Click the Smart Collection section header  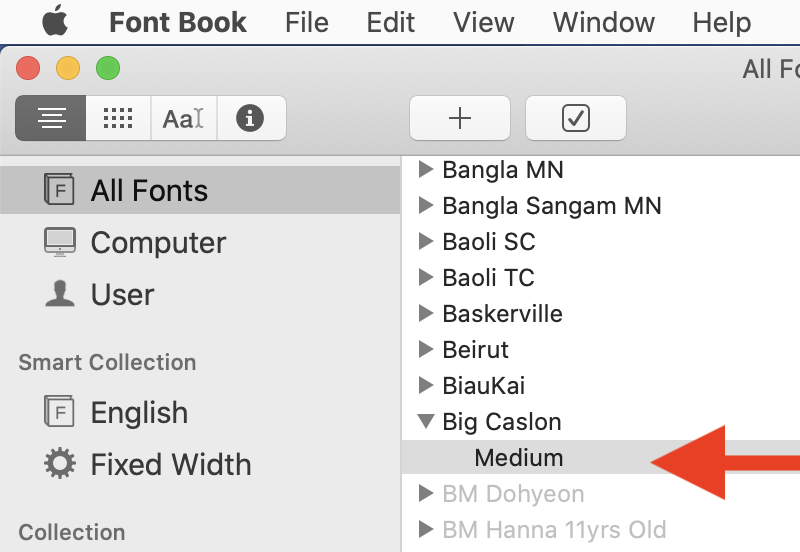[107, 362]
